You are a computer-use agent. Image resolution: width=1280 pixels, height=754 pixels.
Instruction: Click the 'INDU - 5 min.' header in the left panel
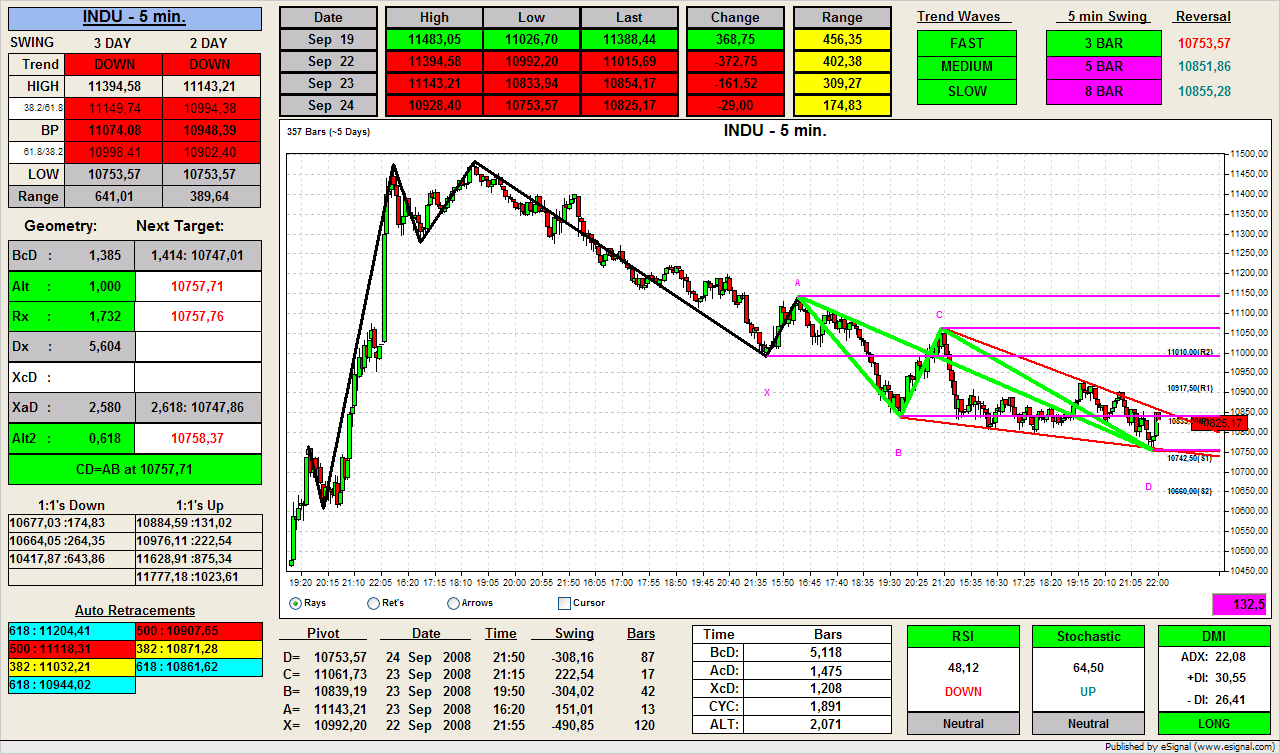(x=134, y=18)
